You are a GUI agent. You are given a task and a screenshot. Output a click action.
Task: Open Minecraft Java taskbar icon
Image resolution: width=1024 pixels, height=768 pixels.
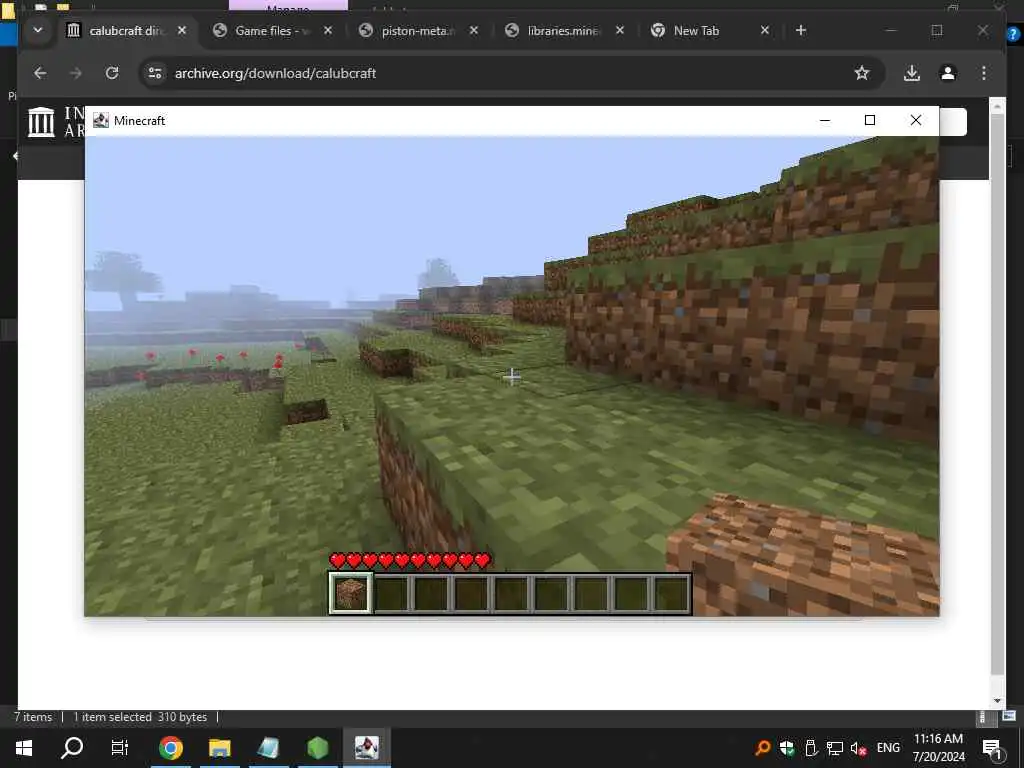(x=366, y=748)
